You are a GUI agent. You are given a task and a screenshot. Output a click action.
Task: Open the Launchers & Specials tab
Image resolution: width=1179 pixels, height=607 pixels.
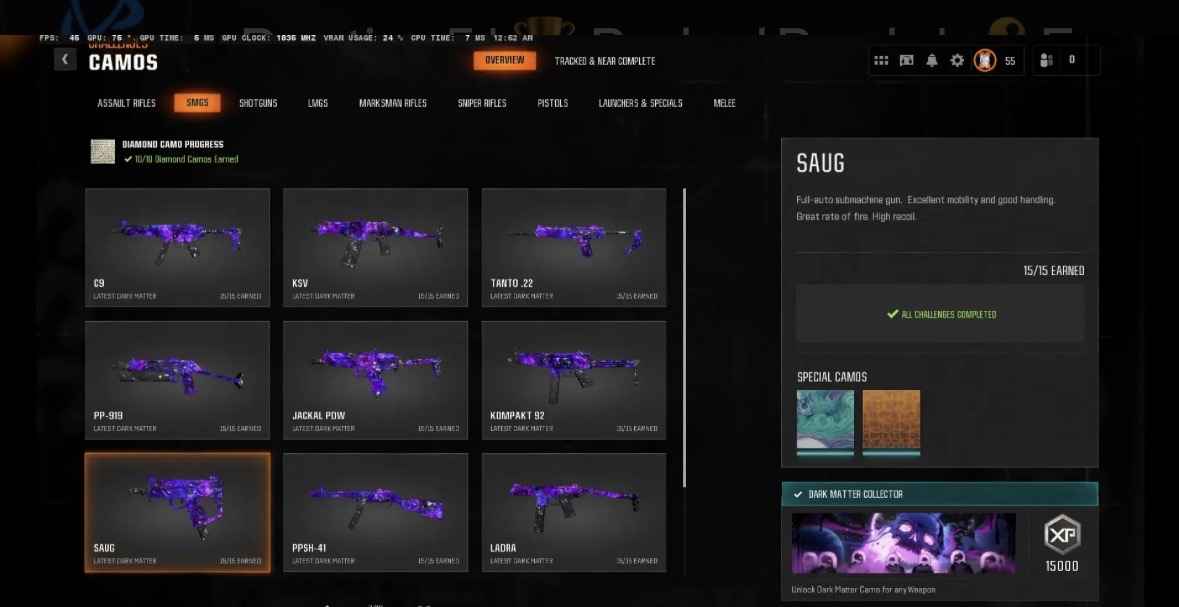[x=640, y=103]
